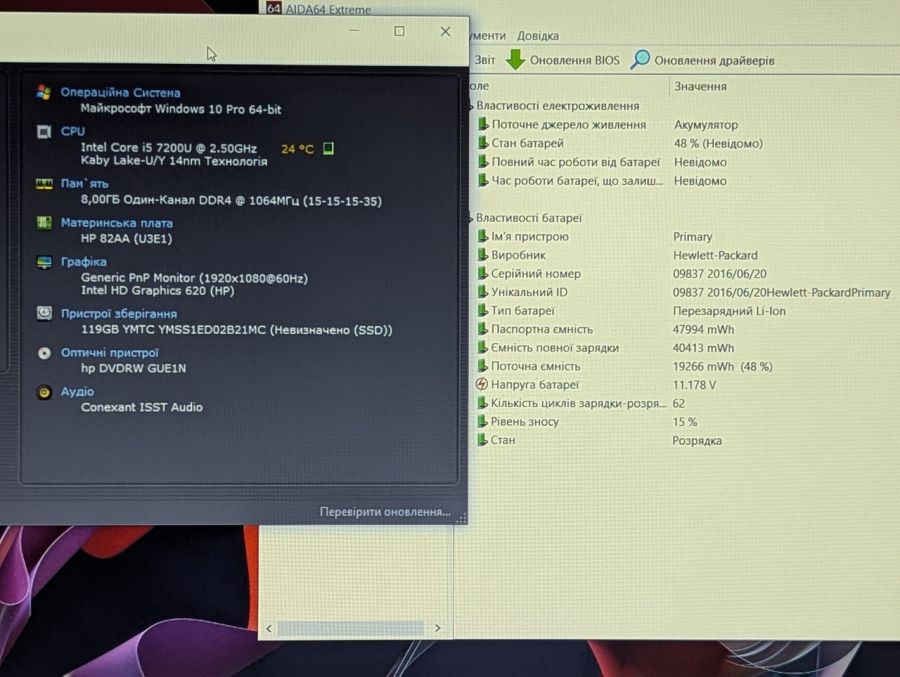Image resolution: width=900 pixels, height=677 pixels.
Task: Click battery icon beside Рівень зносу
Action: tap(482, 421)
